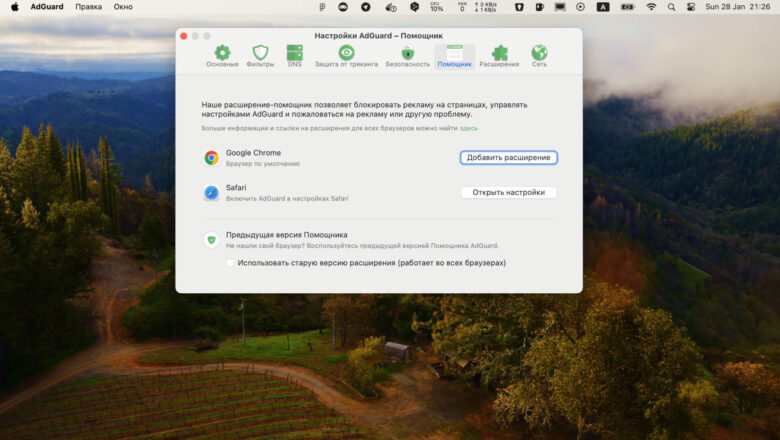Open the Расширения puzzle tab
This screenshot has height=440, width=780.
pos(499,56)
